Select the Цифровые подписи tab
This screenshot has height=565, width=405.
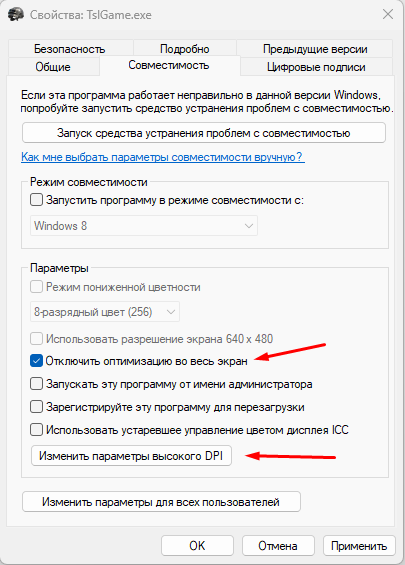click(316, 67)
